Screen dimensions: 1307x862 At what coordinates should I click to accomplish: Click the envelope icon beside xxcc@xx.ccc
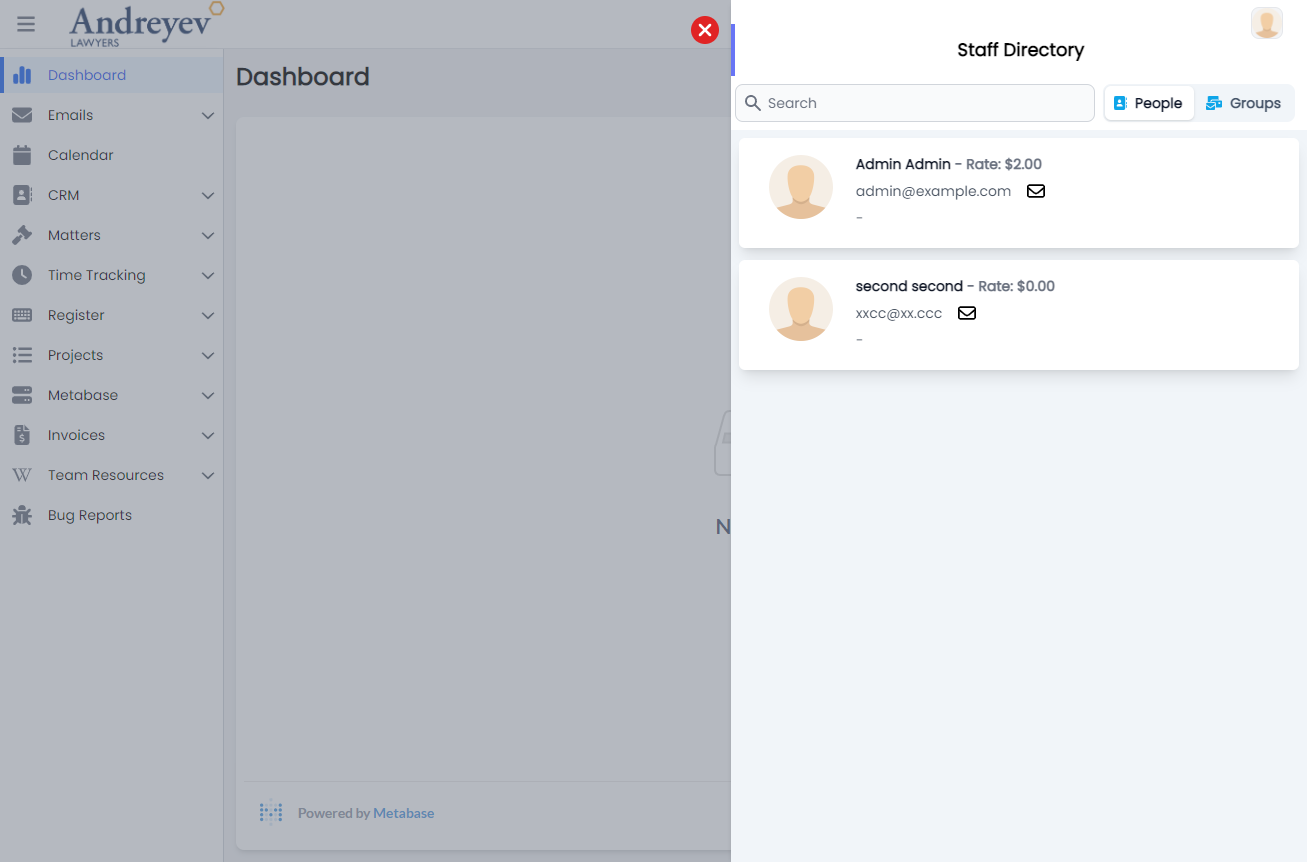[x=967, y=313]
